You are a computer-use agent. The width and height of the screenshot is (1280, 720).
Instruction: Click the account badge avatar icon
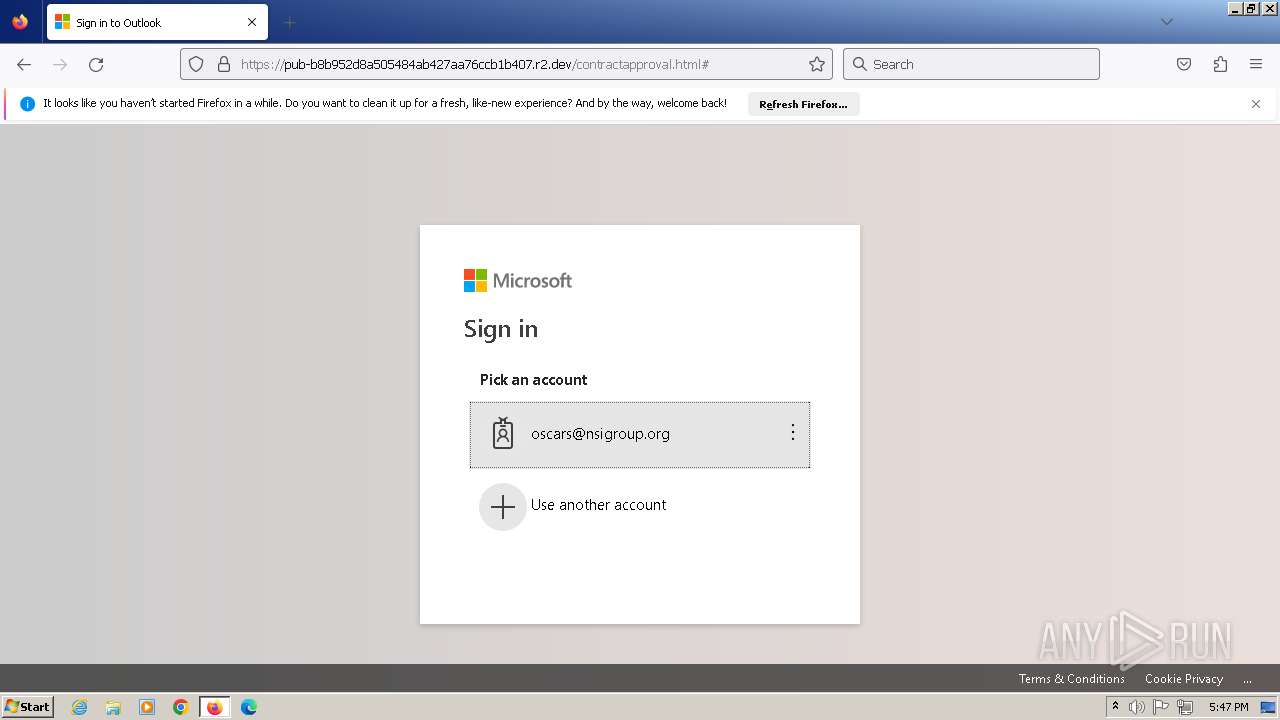coord(503,433)
